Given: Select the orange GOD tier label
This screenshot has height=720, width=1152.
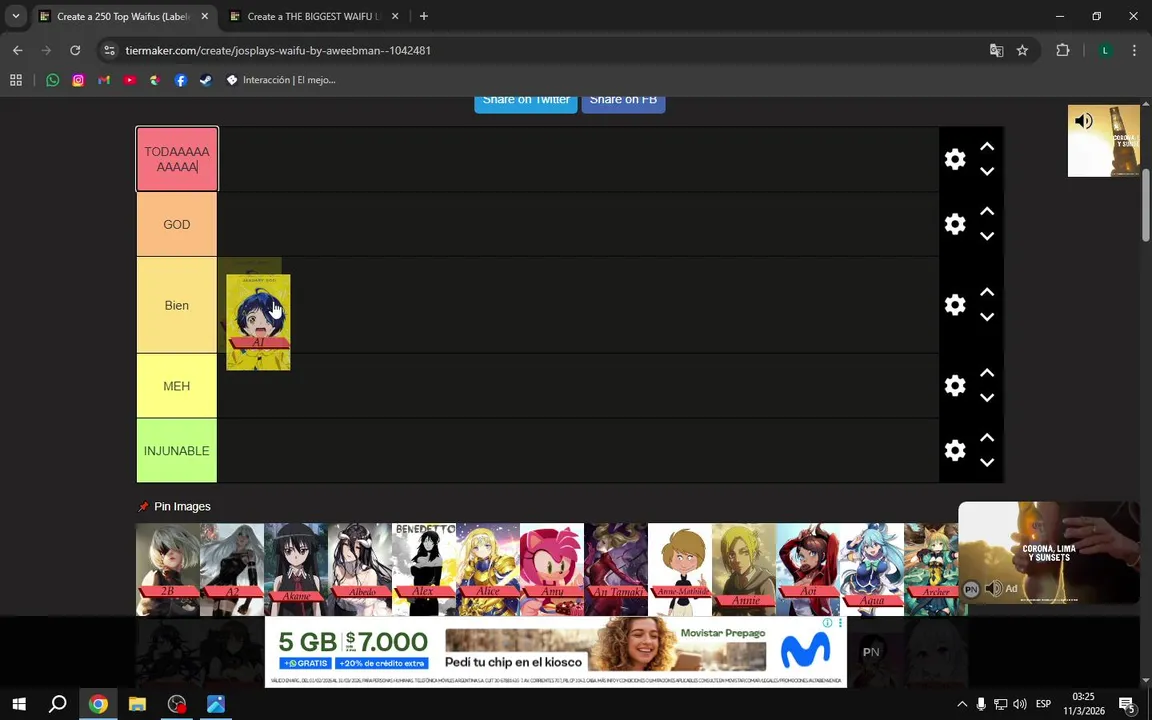Looking at the screenshot, I should [176, 224].
